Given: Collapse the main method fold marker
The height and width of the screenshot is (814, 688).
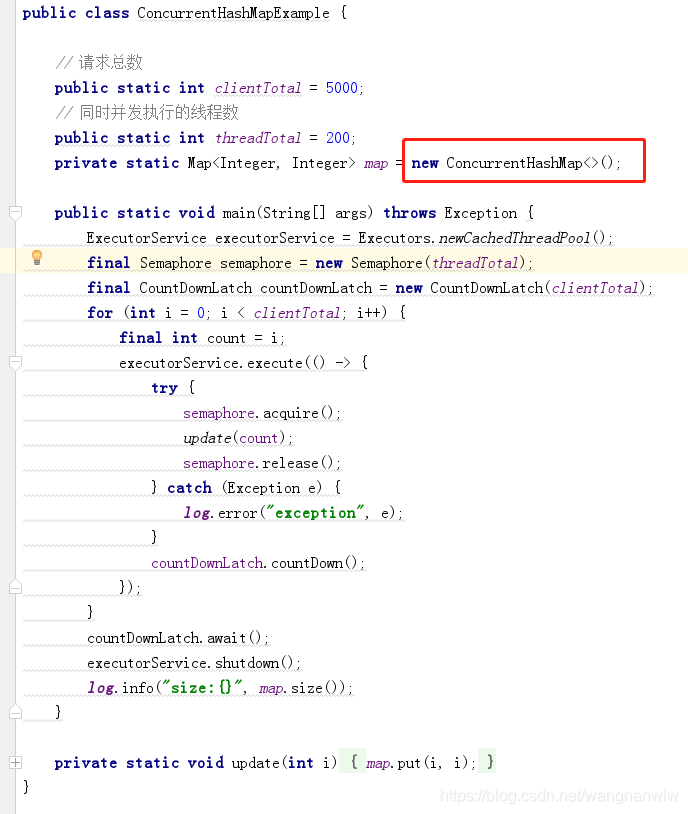Looking at the screenshot, I should tap(16, 212).
